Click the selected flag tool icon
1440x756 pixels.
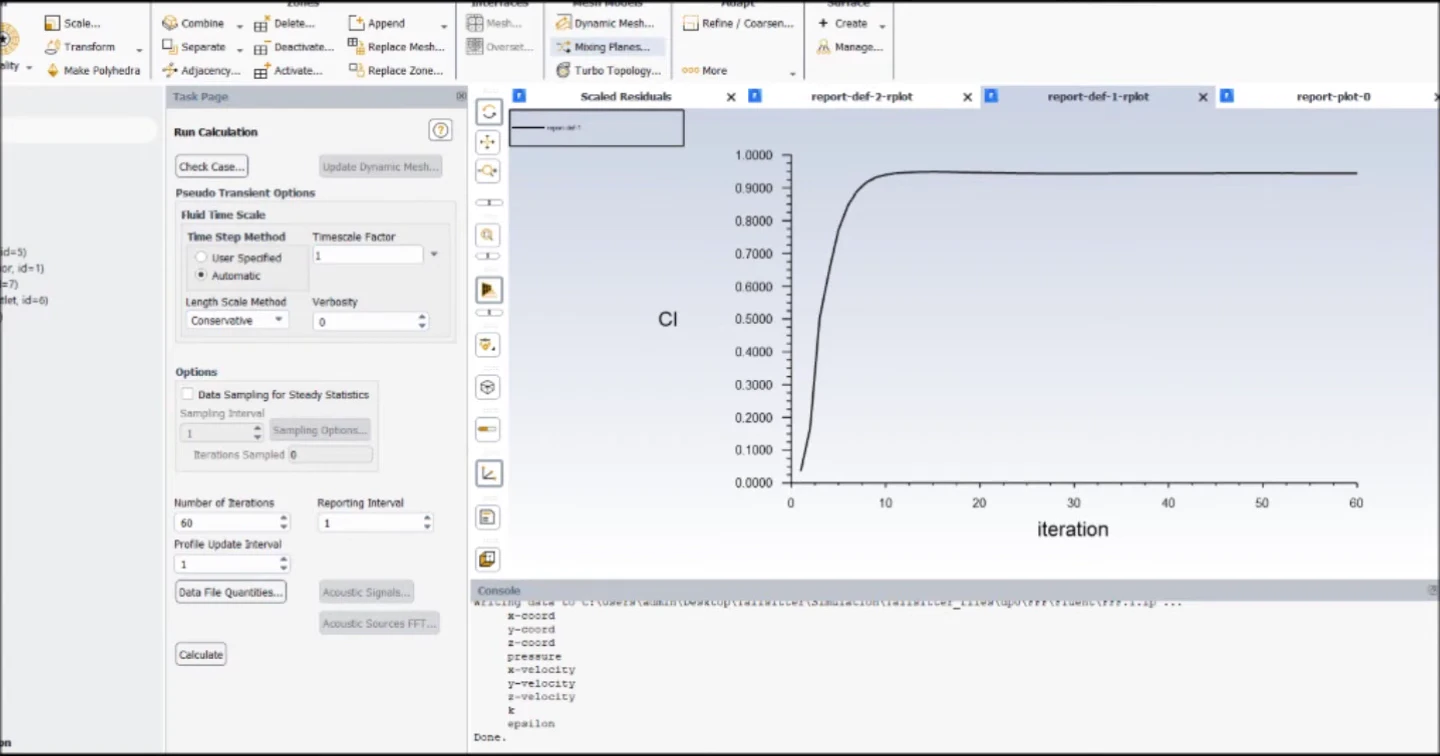click(489, 290)
